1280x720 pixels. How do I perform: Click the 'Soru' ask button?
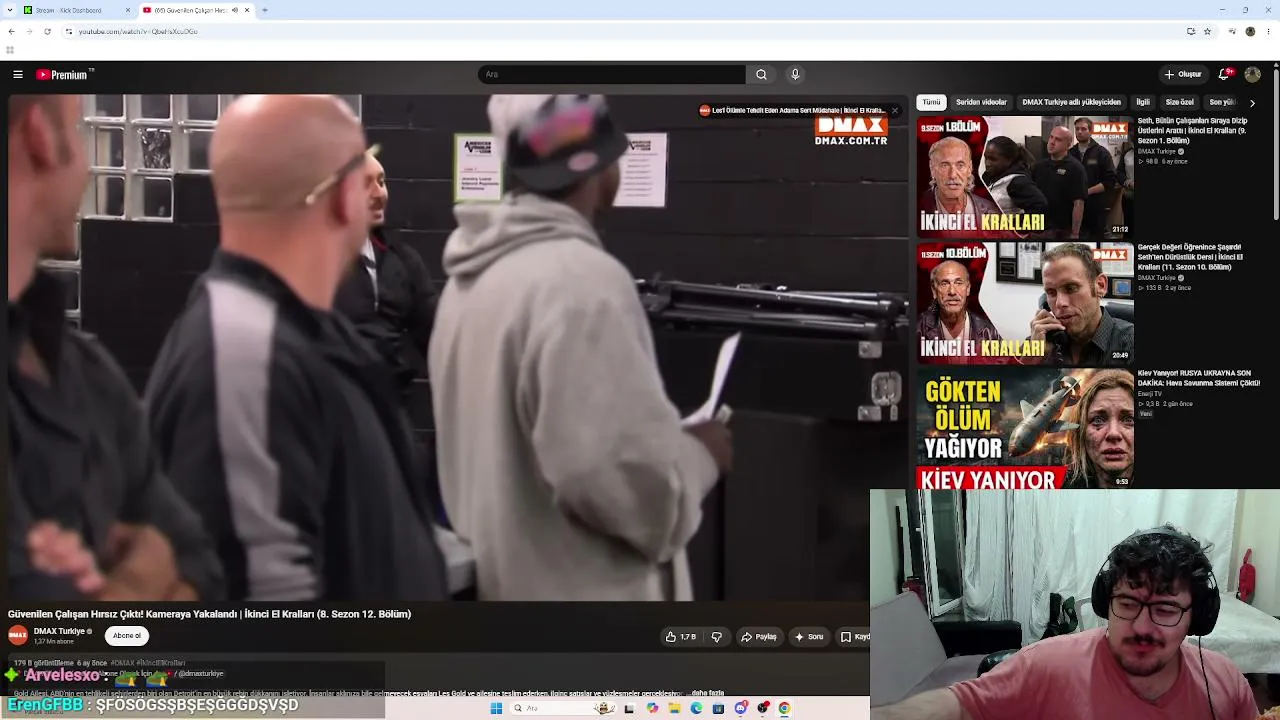pos(809,637)
